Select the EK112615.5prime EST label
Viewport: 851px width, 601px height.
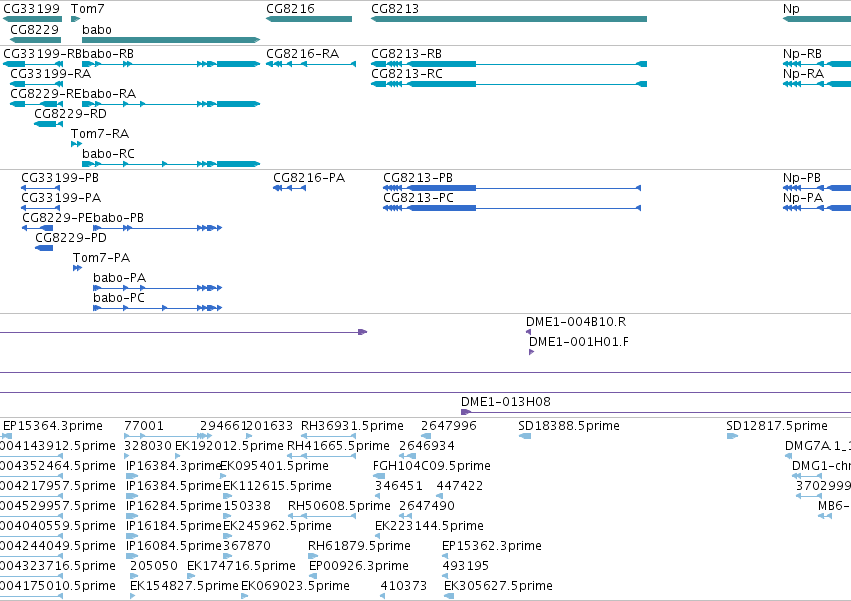(277, 486)
